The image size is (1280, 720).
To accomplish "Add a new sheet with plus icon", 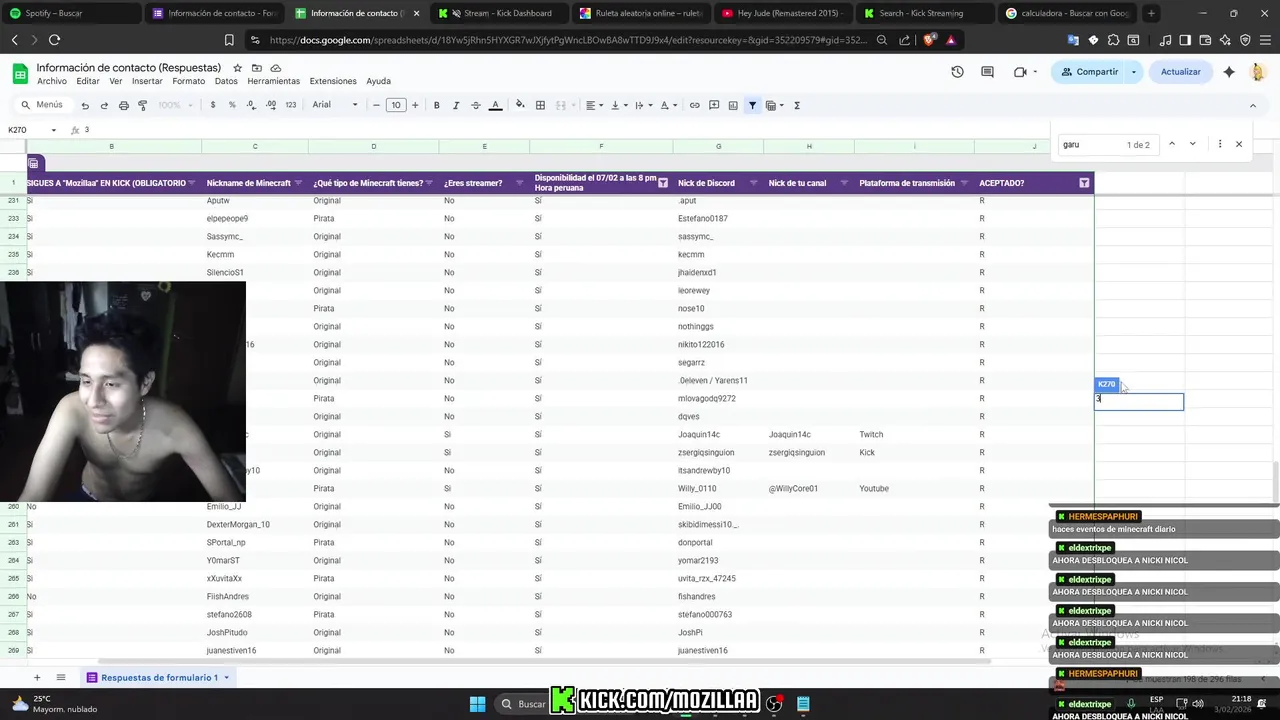I will (39, 677).
